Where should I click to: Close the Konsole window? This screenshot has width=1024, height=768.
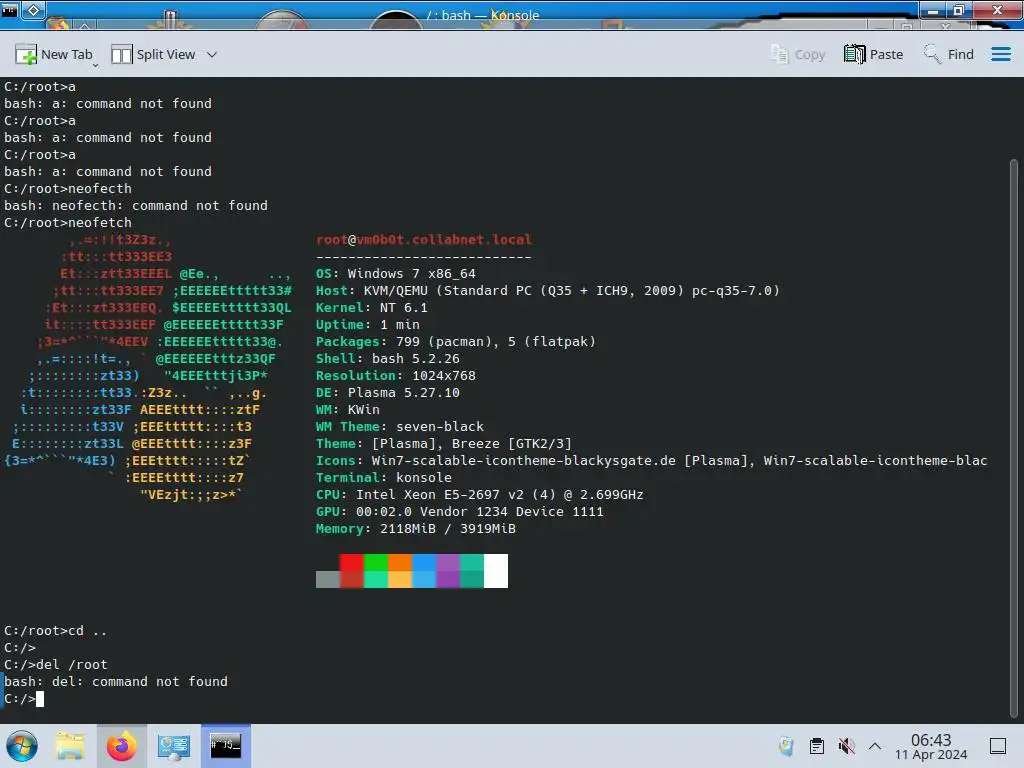(997, 10)
